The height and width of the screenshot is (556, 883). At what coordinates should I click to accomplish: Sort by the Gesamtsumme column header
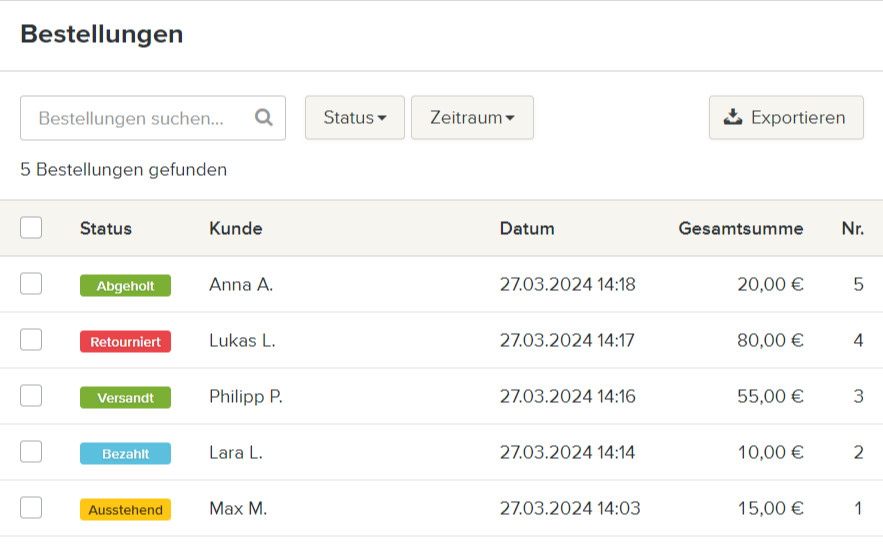(740, 228)
